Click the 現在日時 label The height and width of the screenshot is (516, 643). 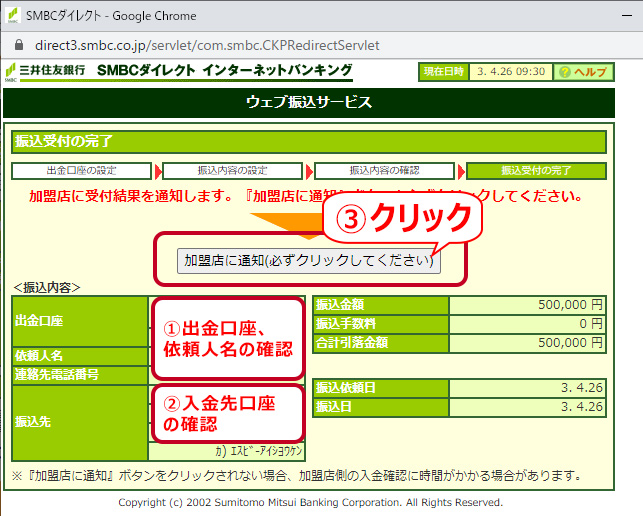pyautogui.click(x=444, y=72)
